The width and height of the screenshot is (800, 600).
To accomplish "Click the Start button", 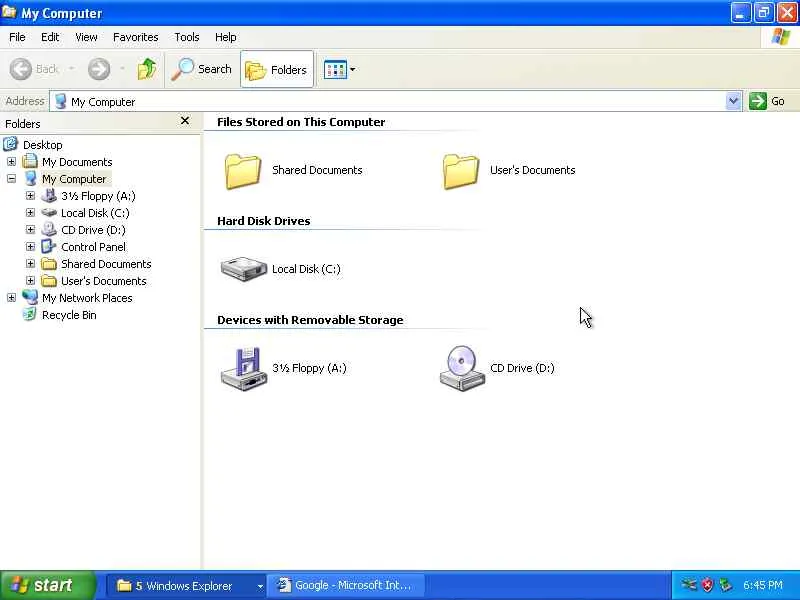I will tap(48, 585).
